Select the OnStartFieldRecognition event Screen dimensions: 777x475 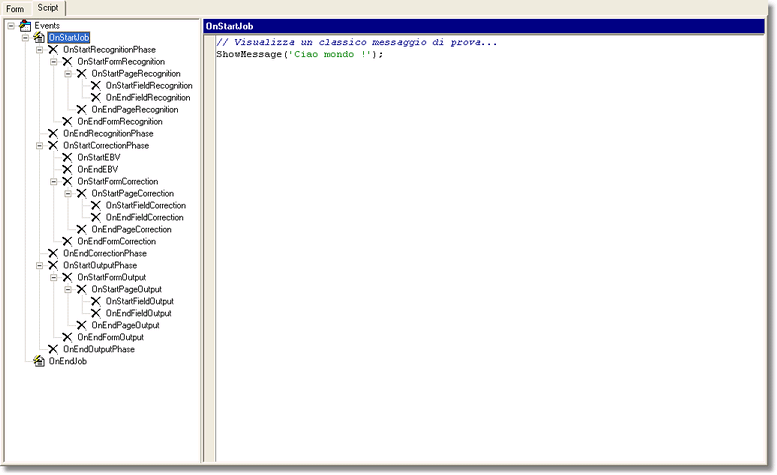[149, 86]
